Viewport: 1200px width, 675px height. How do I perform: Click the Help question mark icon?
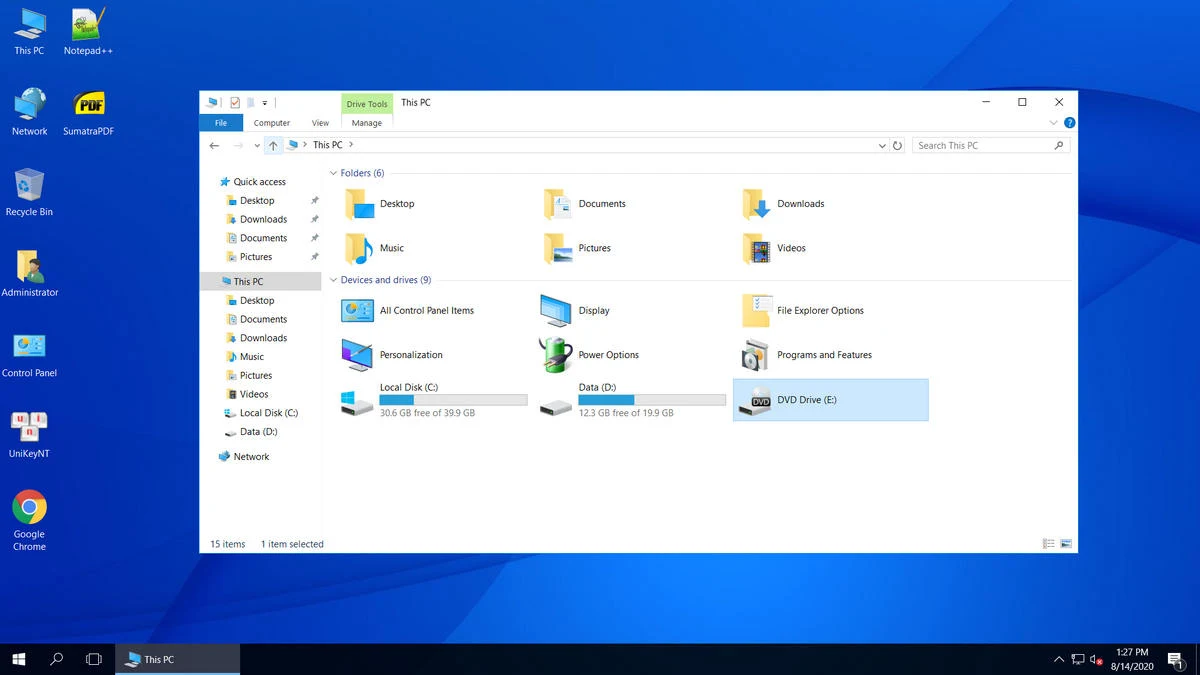point(1069,123)
